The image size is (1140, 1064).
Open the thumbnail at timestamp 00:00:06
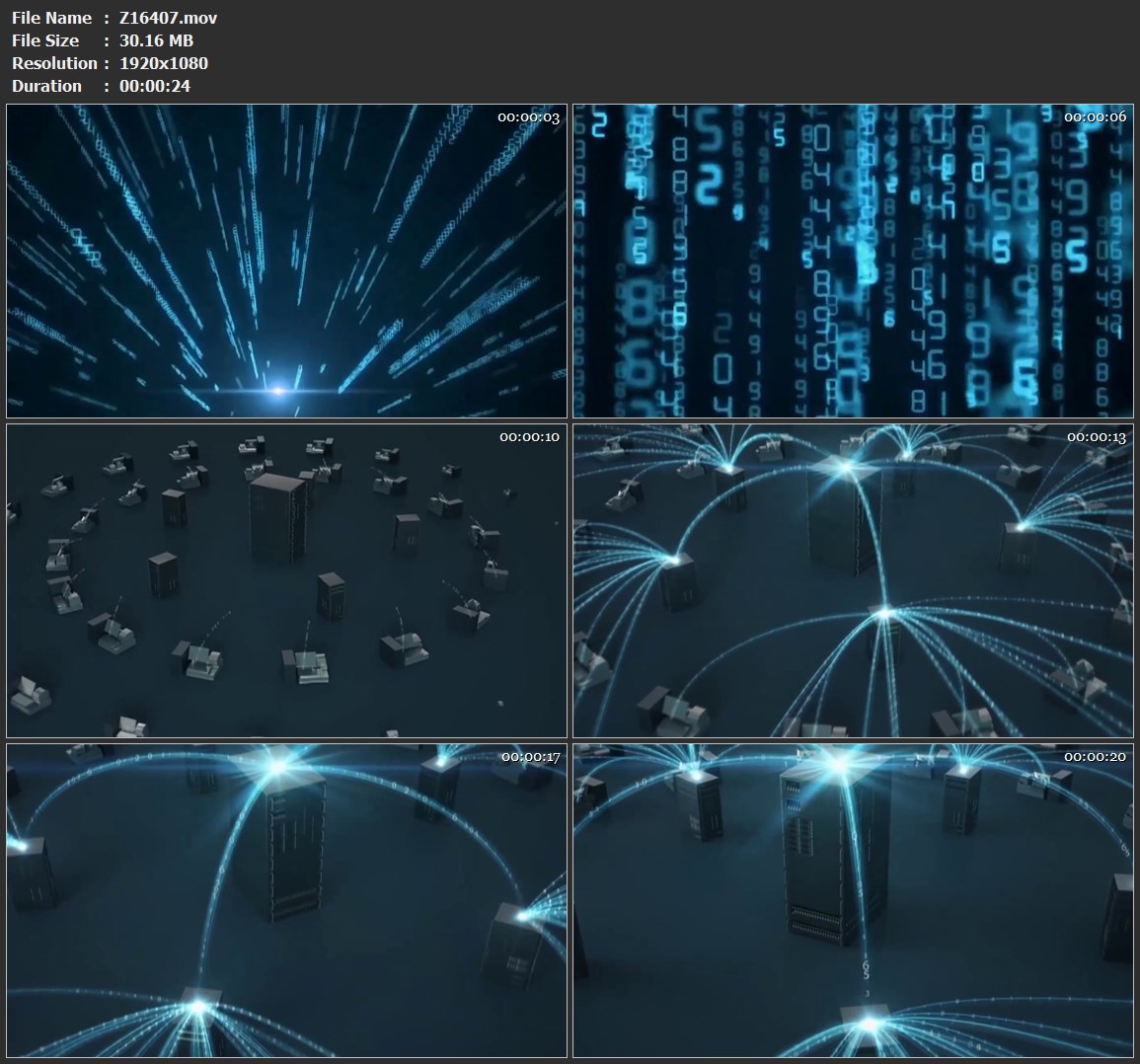tap(853, 261)
